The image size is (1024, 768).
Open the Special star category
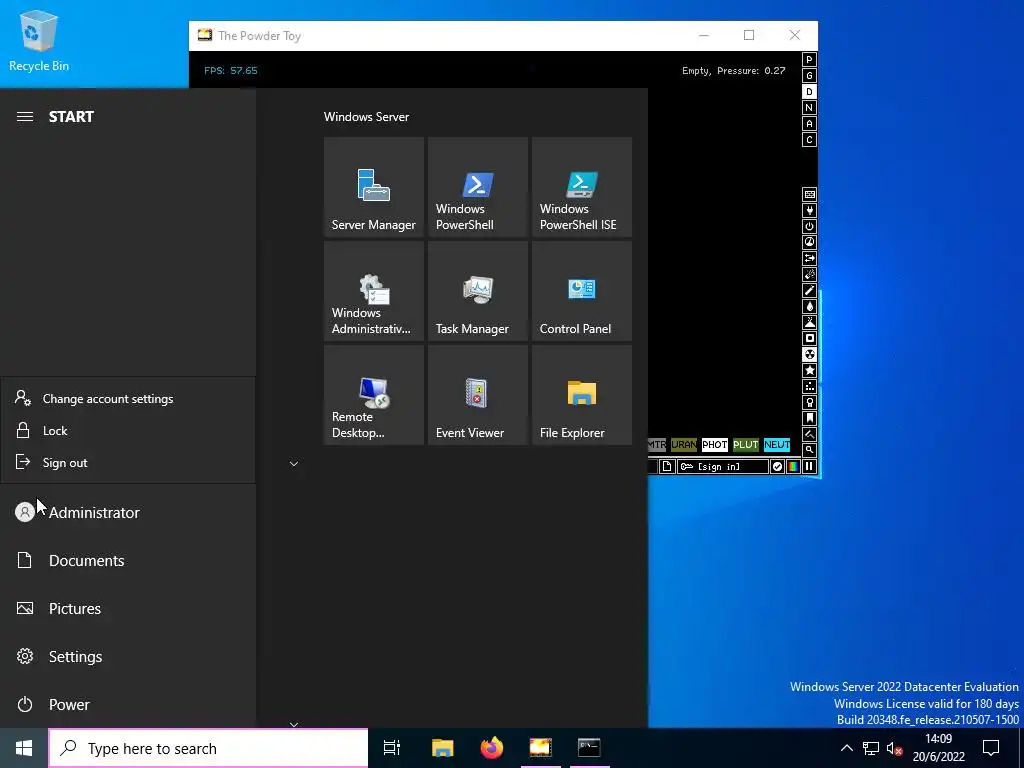tap(809, 370)
